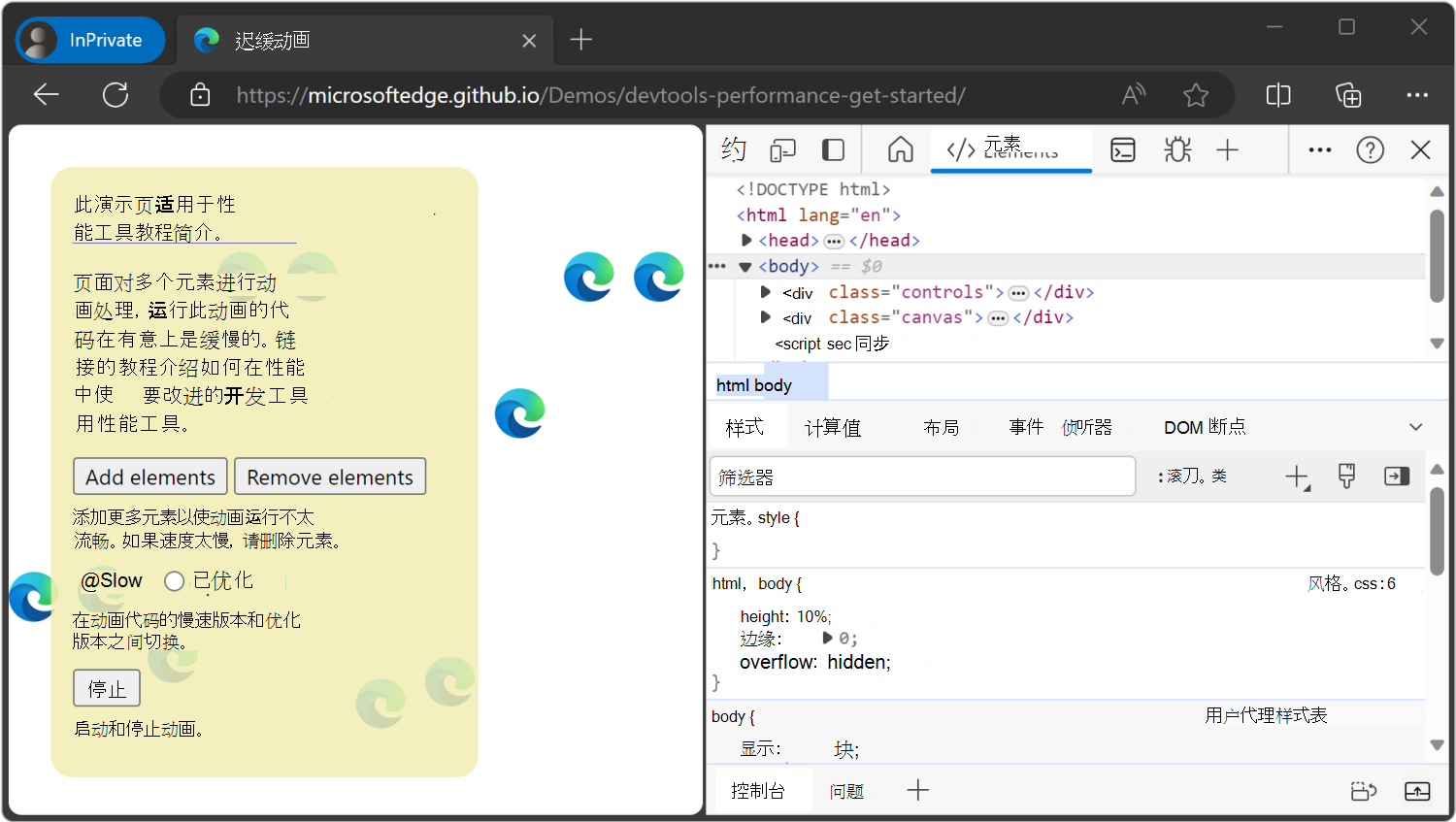
Task: Reload the page with refresh icon
Action: pos(116,94)
